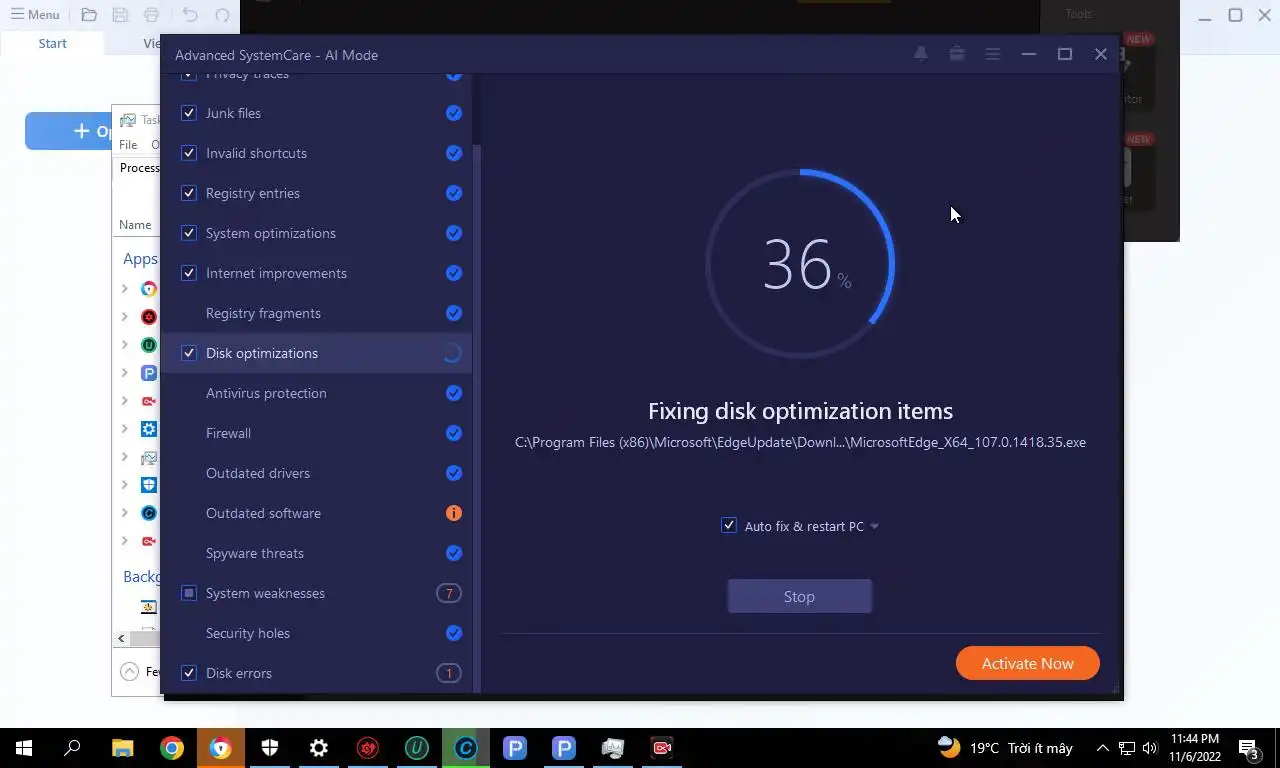Click the Activate Now button
This screenshot has width=1280, height=768.
(x=1027, y=663)
